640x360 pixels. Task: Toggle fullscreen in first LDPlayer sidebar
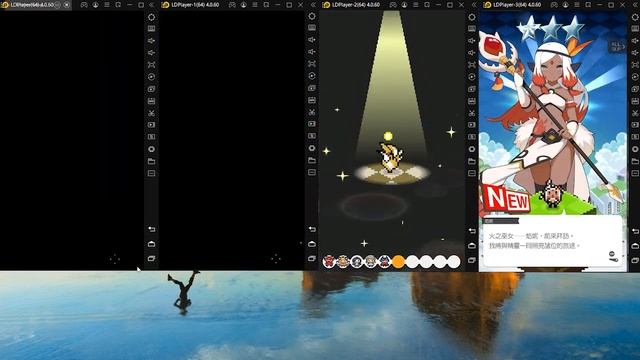coord(151,64)
